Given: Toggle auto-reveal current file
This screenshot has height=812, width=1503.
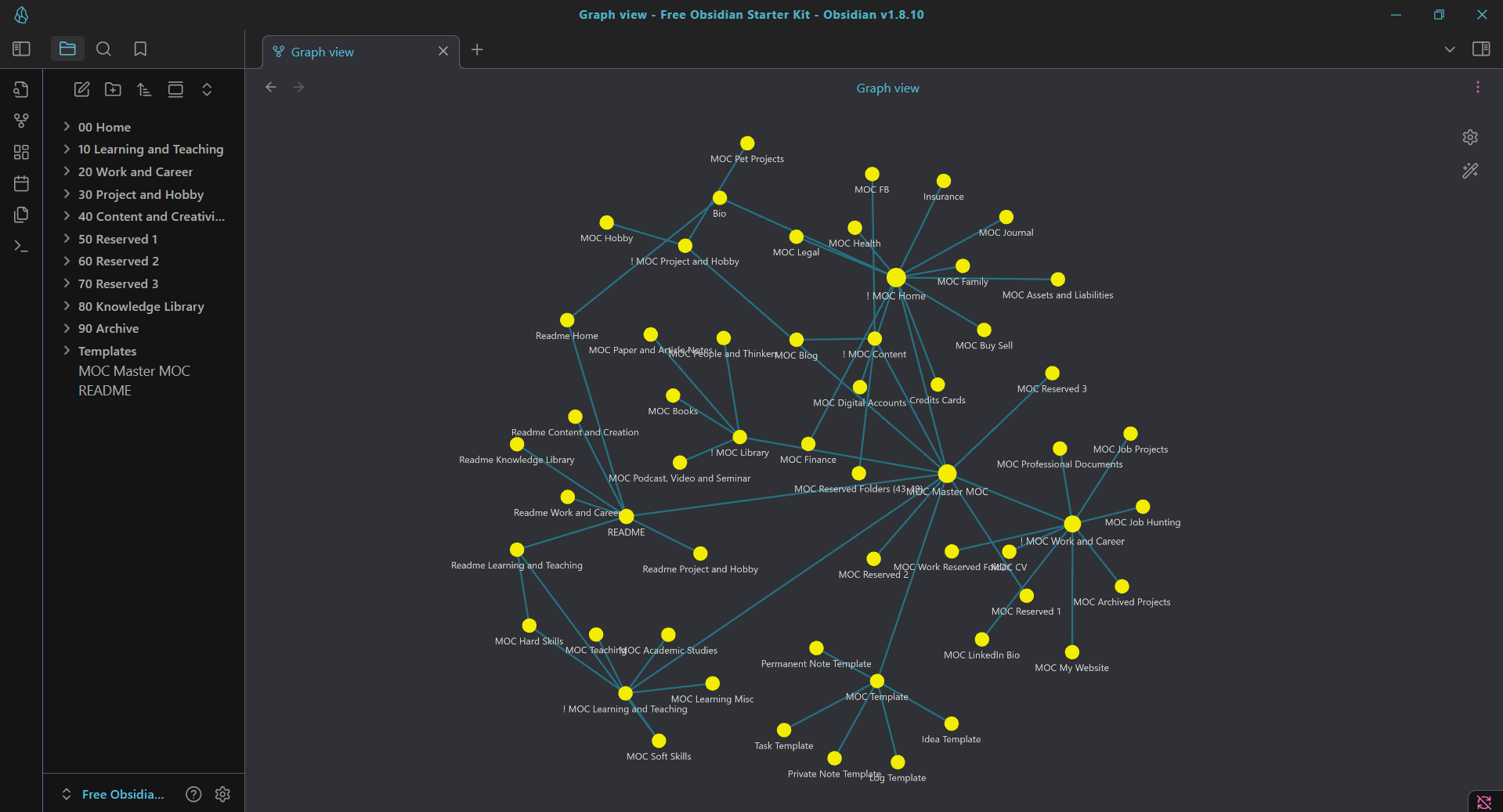Looking at the screenshot, I should click(x=175, y=89).
